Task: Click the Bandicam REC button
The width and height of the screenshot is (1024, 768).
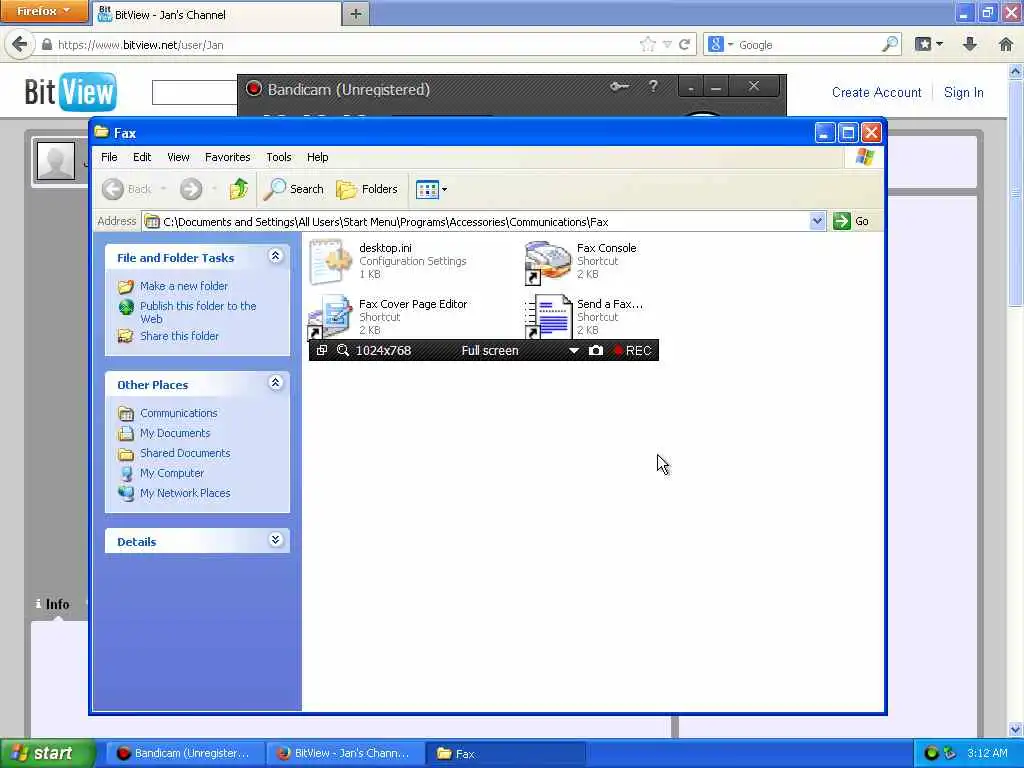Action: click(632, 351)
